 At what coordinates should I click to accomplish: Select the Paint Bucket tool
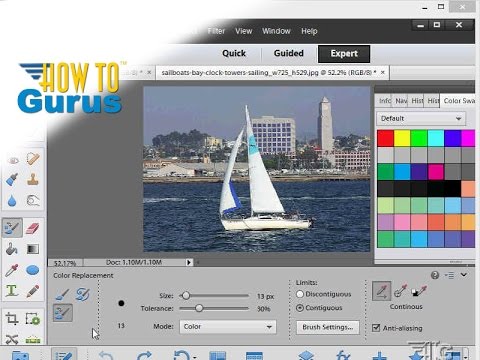pos(13,249)
